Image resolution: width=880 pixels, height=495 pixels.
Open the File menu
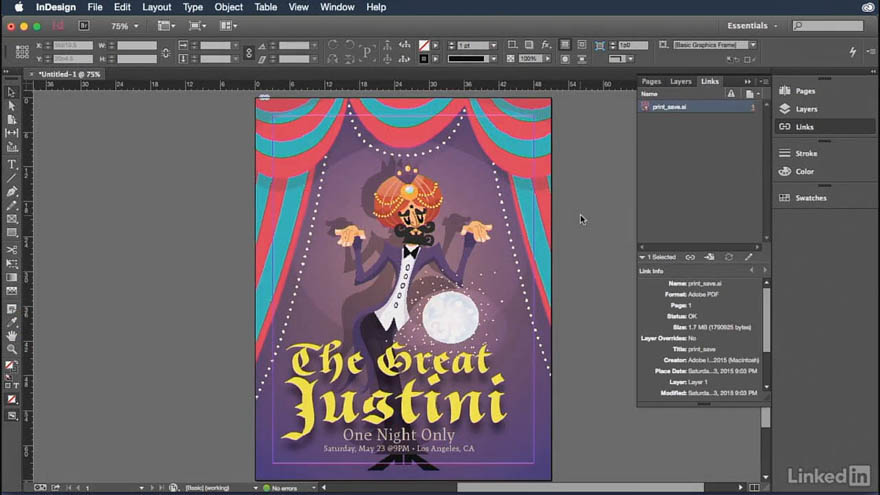[95, 7]
